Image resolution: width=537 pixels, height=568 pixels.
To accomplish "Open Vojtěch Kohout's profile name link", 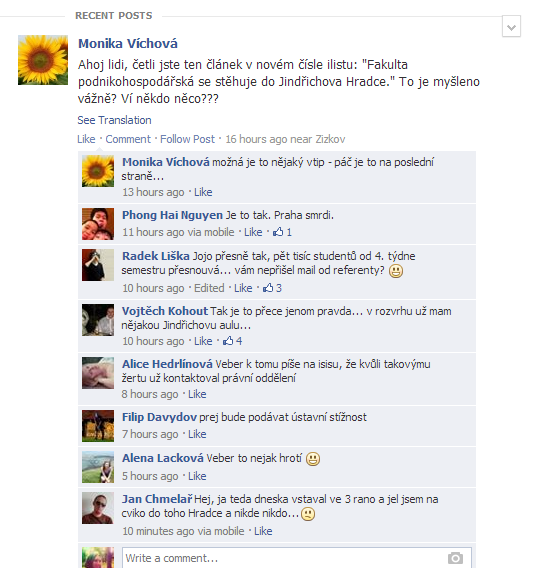I will (165, 311).
